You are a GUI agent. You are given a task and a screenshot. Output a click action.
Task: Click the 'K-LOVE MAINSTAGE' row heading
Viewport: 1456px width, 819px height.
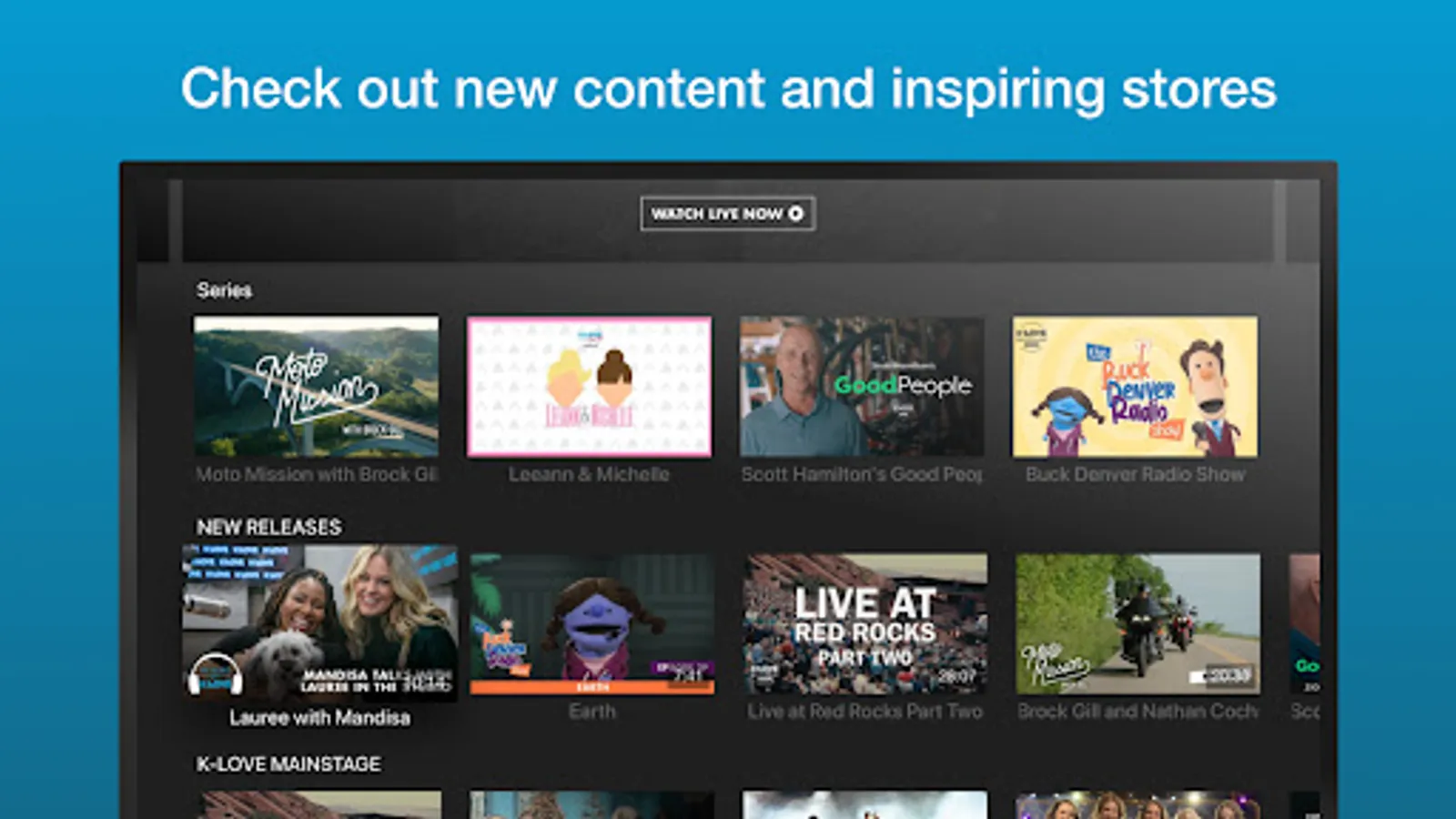tap(288, 763)
